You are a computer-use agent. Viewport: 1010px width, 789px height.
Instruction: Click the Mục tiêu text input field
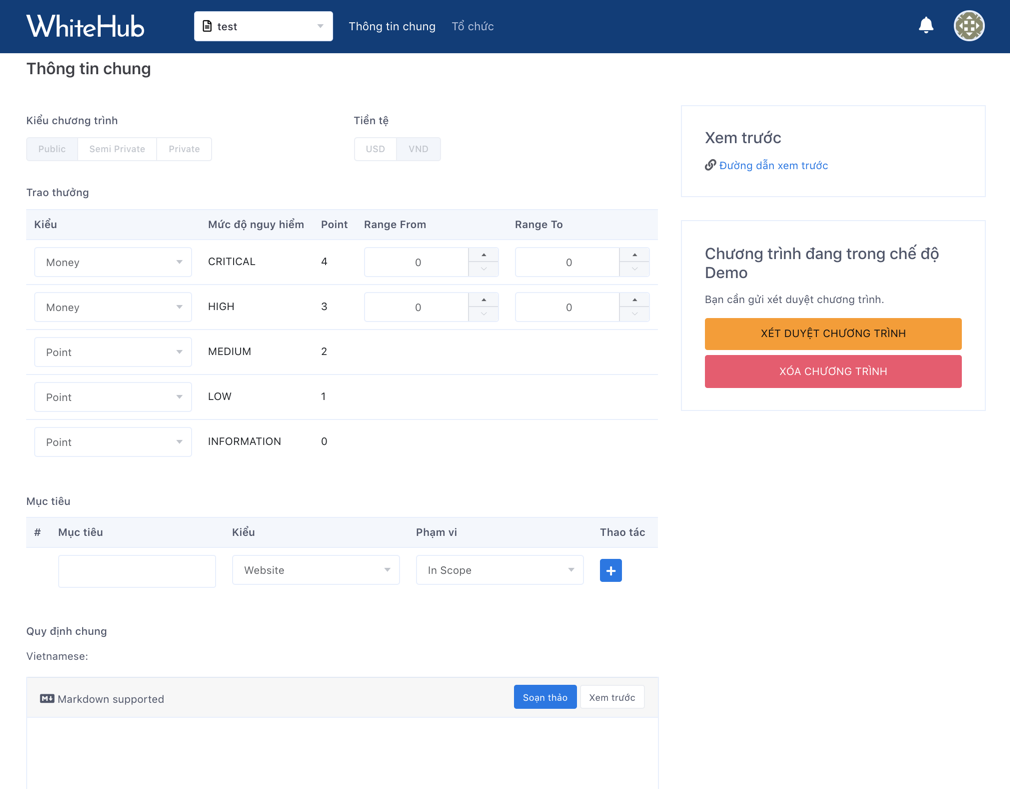click(x=136, y=570)
